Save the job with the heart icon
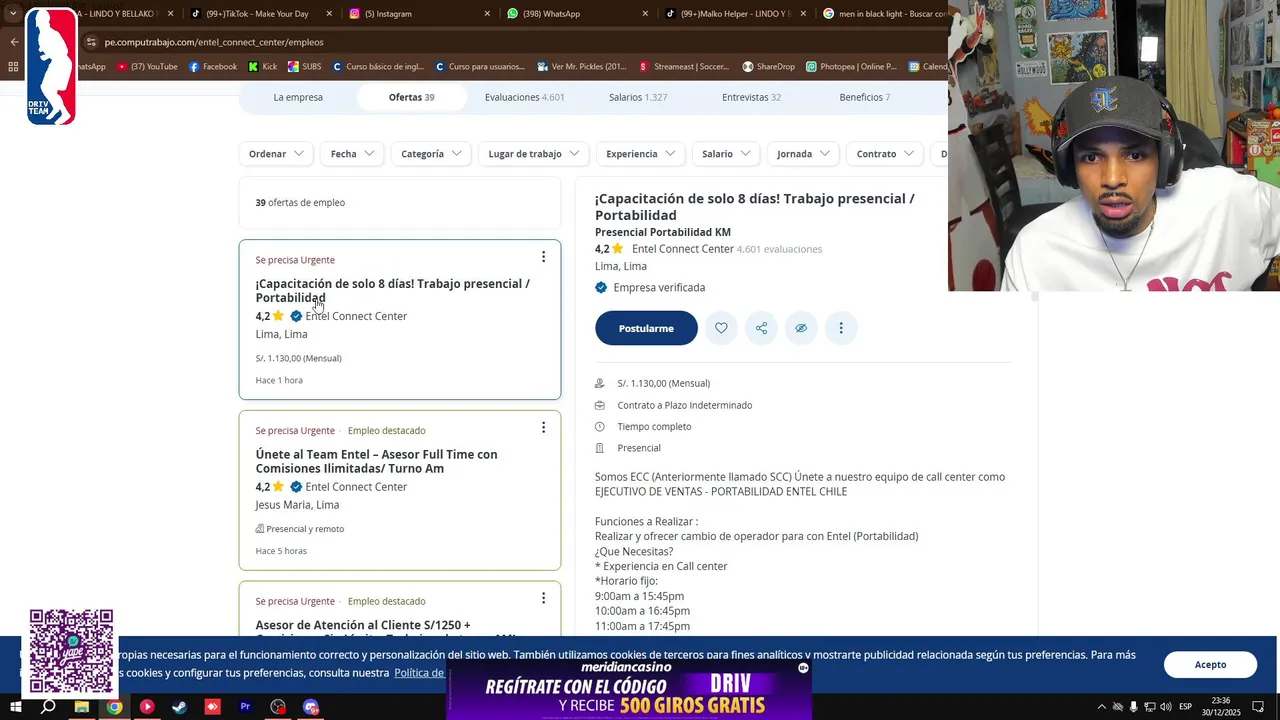Image resolution: width=1280 pixels, height=720 pixels. (721, 328)
